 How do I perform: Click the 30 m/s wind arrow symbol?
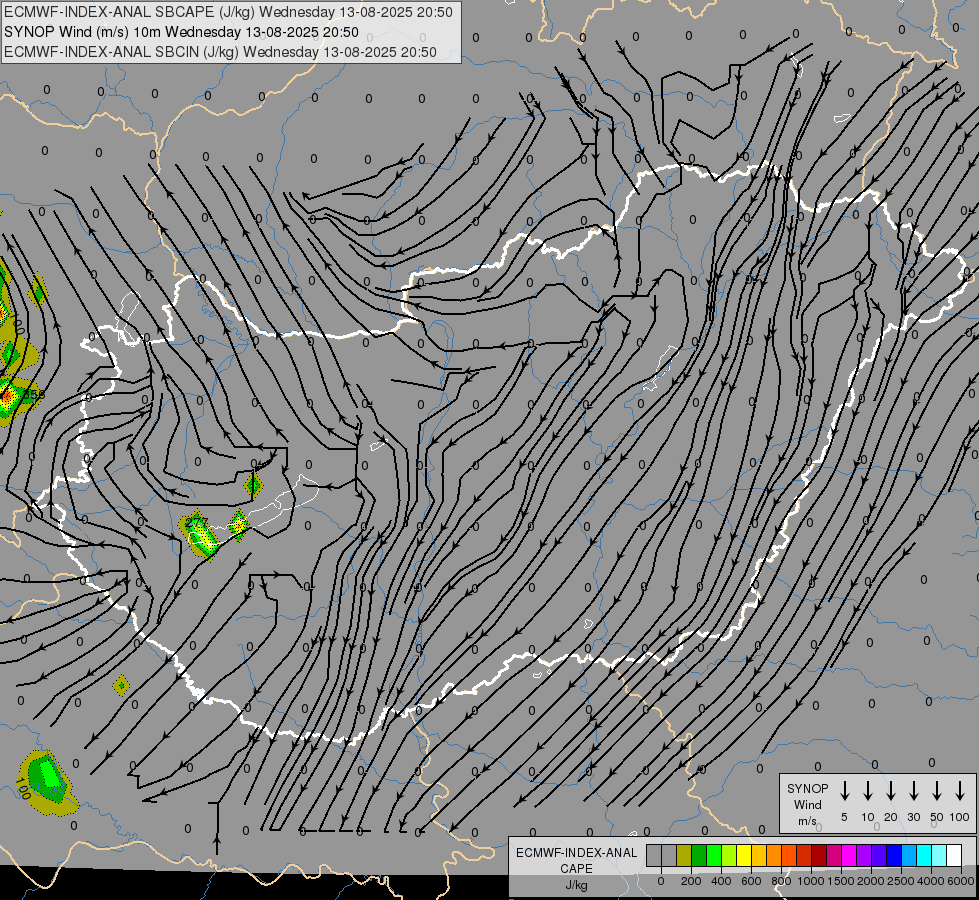[913, 791]
